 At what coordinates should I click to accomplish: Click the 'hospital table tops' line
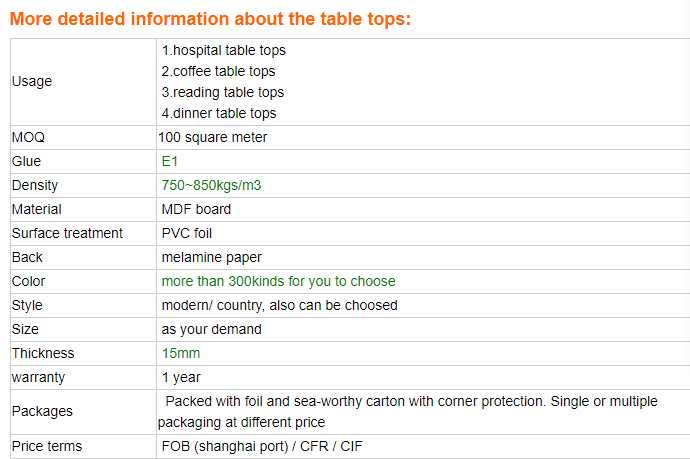tap(224, 50)
